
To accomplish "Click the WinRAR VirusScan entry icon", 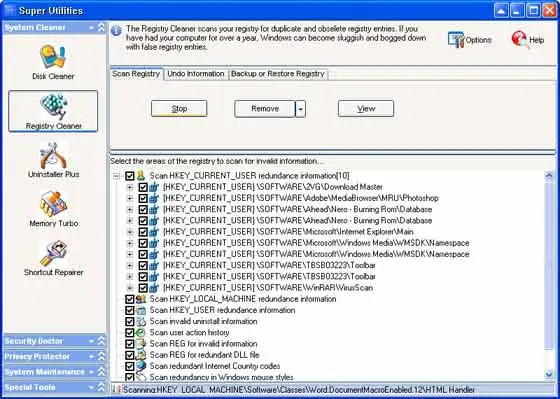I will point(154,288).
